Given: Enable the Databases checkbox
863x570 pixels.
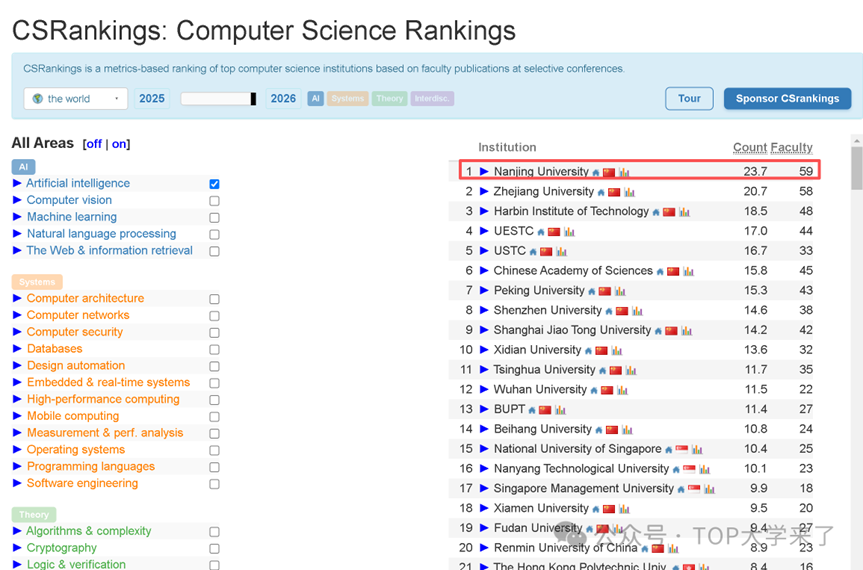Looking at the screenshot, I should pos(214,349).
